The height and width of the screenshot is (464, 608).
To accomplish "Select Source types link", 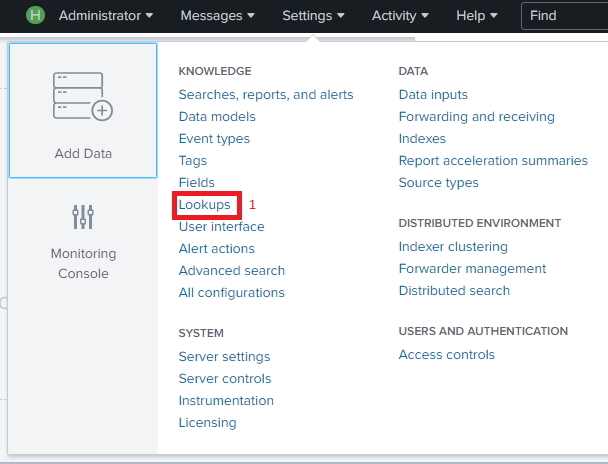I will click(x=438, y=183).
